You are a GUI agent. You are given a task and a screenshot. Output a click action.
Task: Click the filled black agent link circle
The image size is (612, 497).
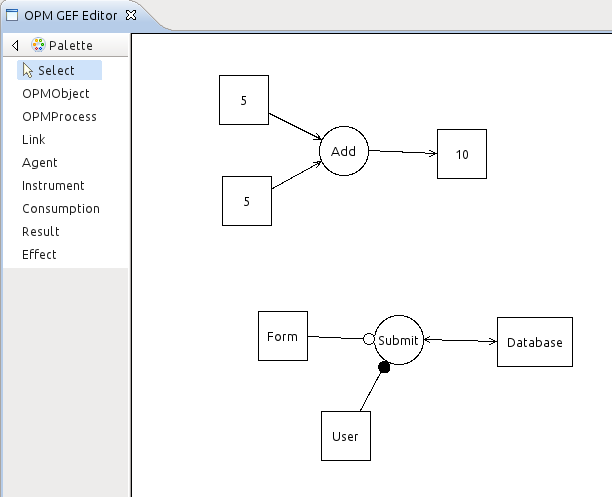(384, 367)
